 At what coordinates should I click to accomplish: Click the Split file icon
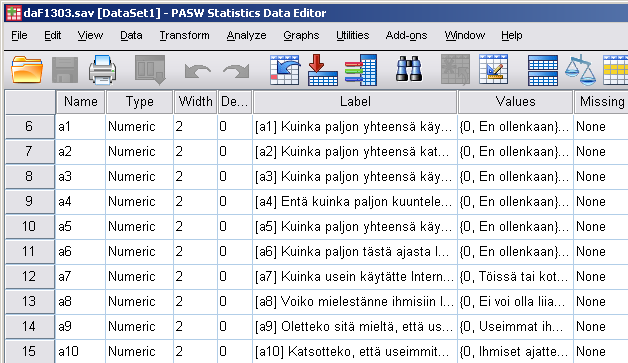tap(543, 70)
